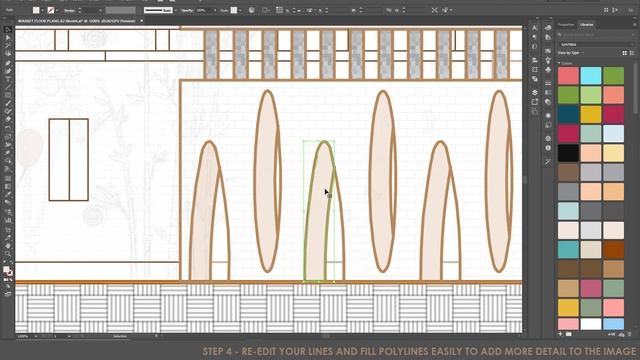Open the Symbols panel icon
640x360 pixels.
pos(548,70)
